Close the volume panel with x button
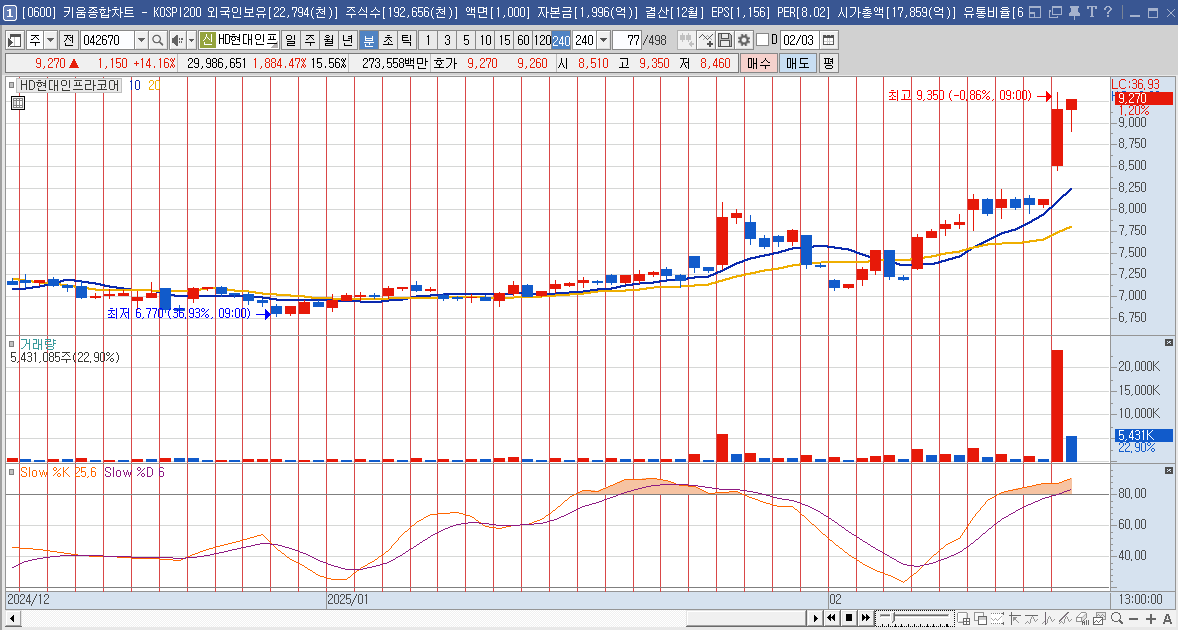This screenshot has height=630, width=1178. (x=1168, y=342)
